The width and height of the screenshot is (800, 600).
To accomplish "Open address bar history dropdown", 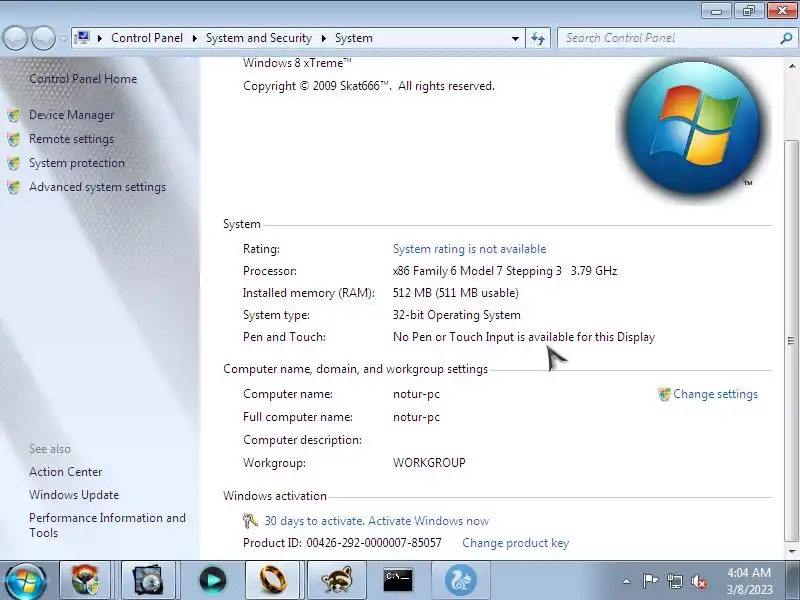I will point(515,38).
